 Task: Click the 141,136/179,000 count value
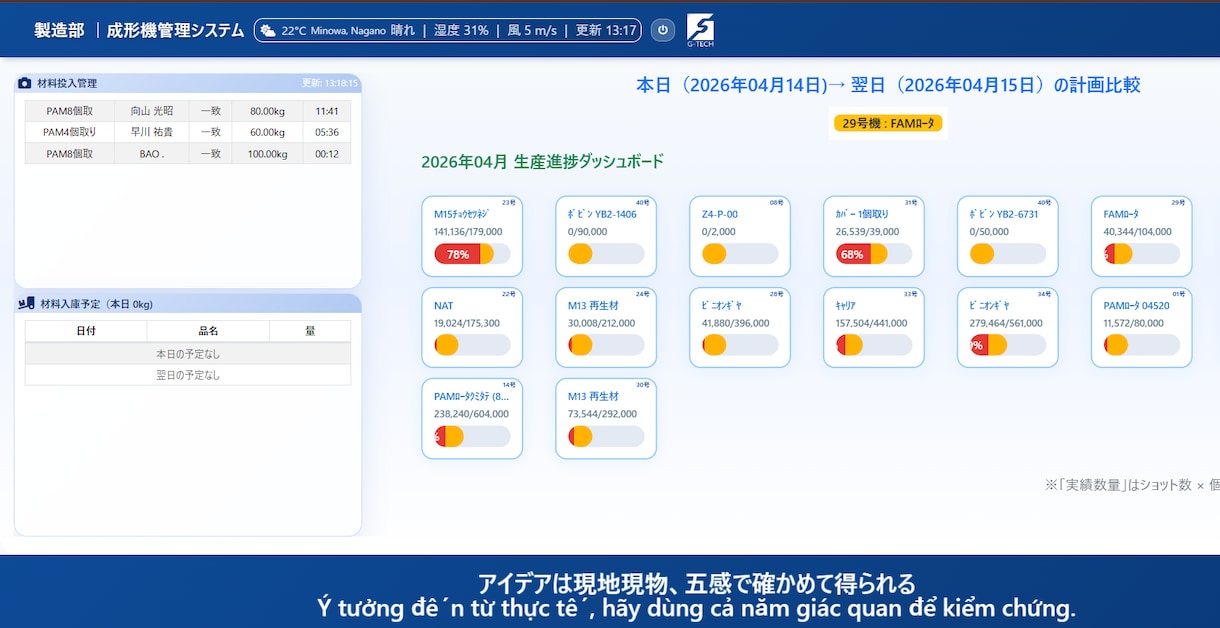point(467,232)
